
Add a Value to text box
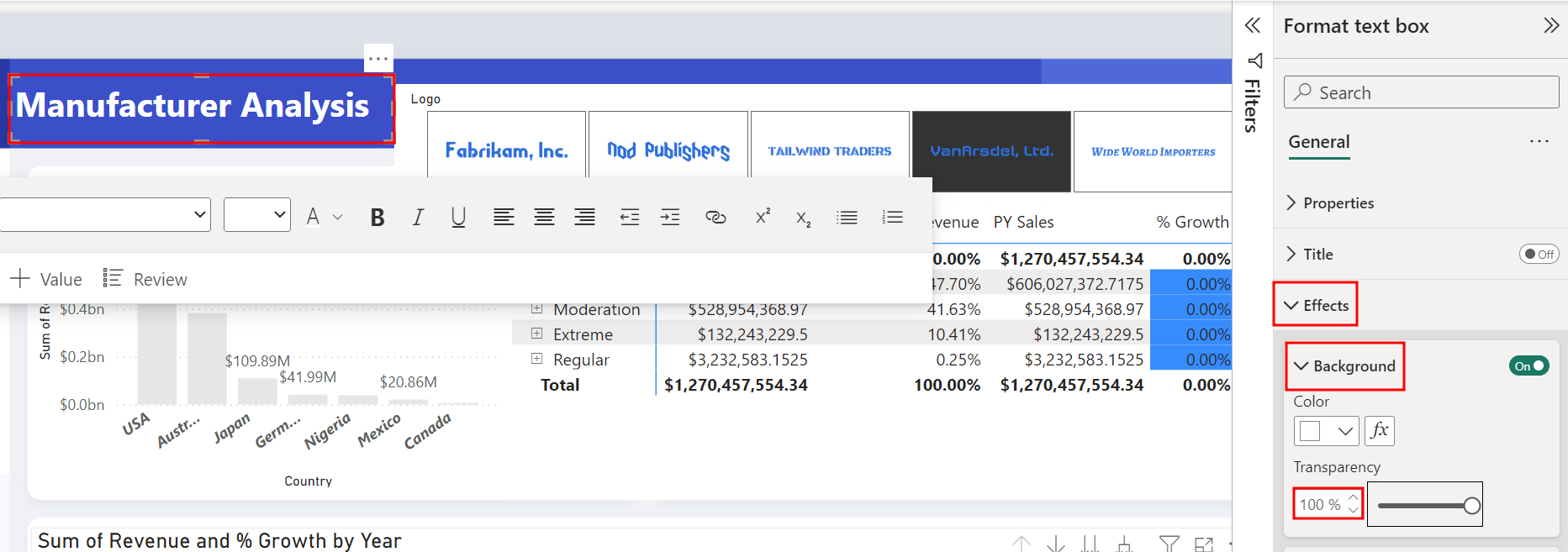[x=46, y=278]
